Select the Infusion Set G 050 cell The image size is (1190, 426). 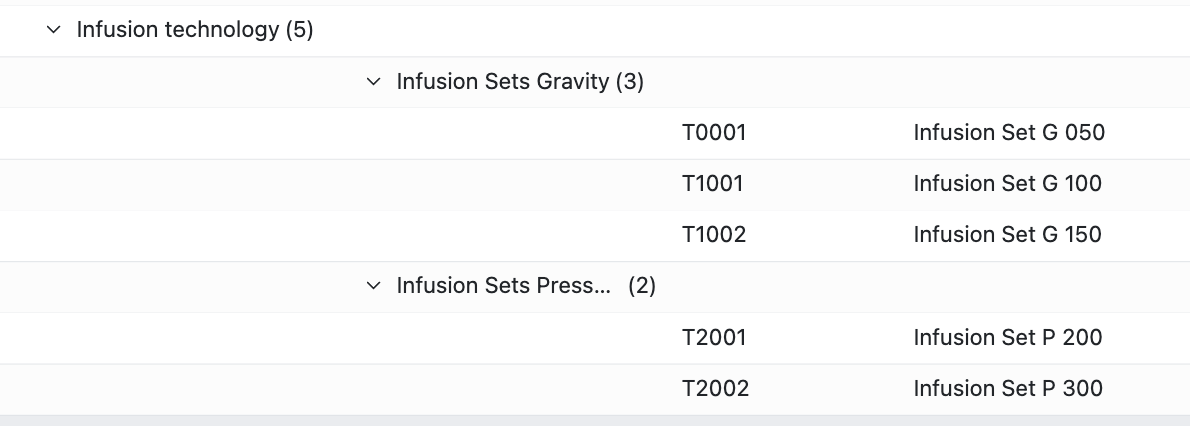click(x=1009, y=133)
